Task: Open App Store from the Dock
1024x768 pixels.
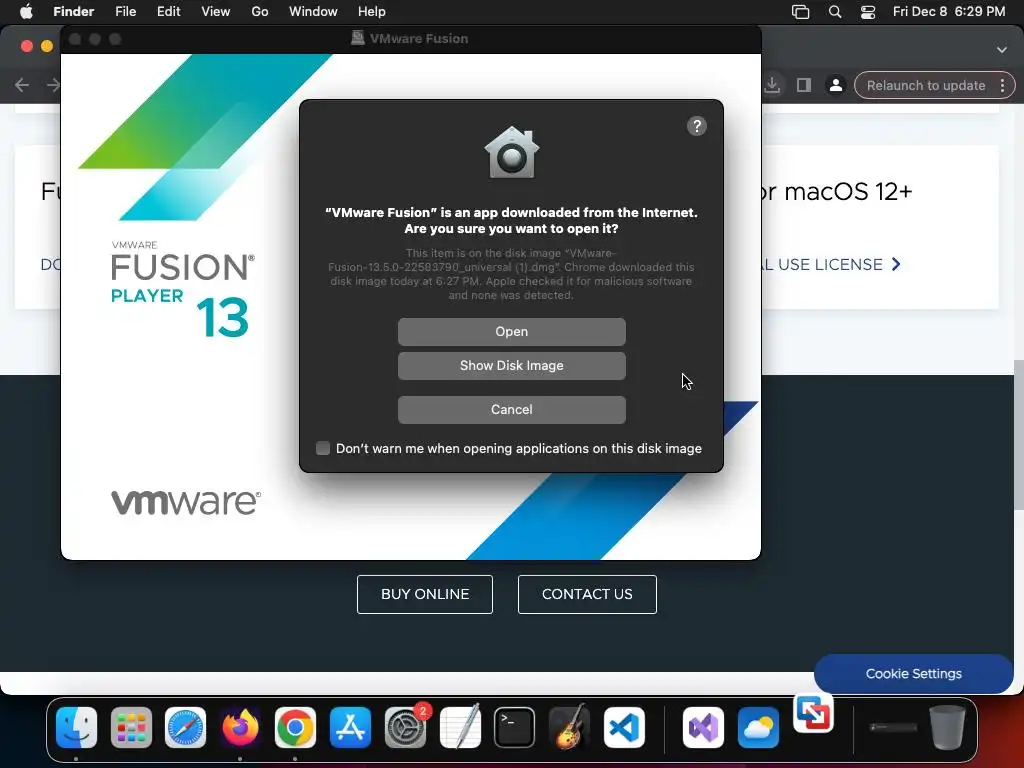Action: pos(350,728)
